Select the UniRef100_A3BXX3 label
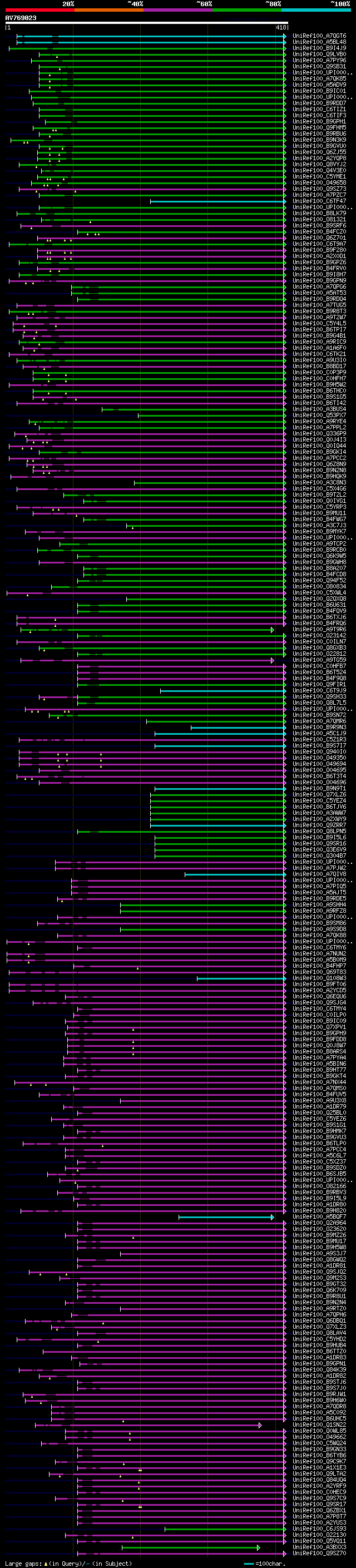Viewport: 356px width, 1568px height. click(319, 1547)
